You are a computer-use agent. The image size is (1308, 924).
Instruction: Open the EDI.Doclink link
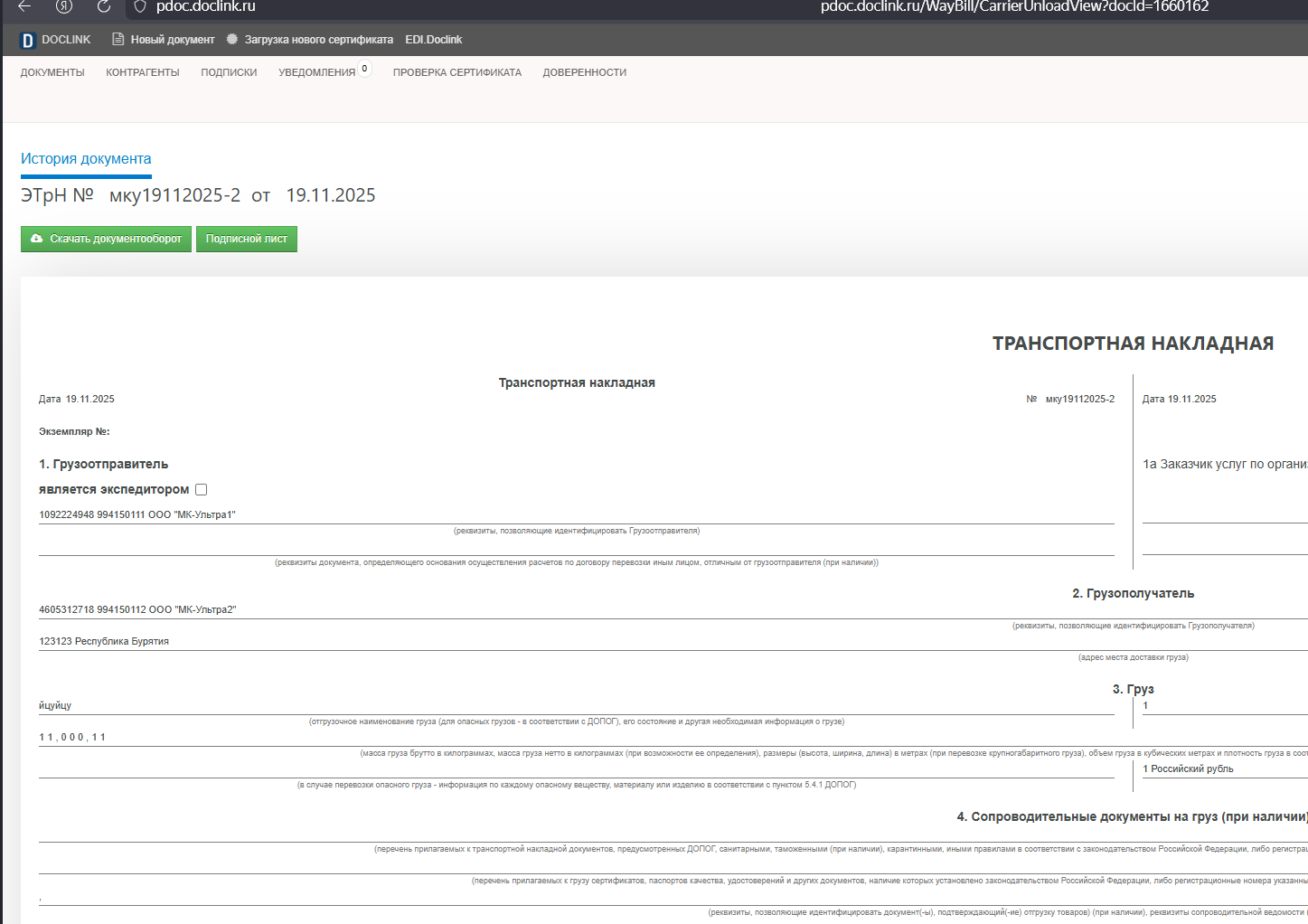coord(434,40)
